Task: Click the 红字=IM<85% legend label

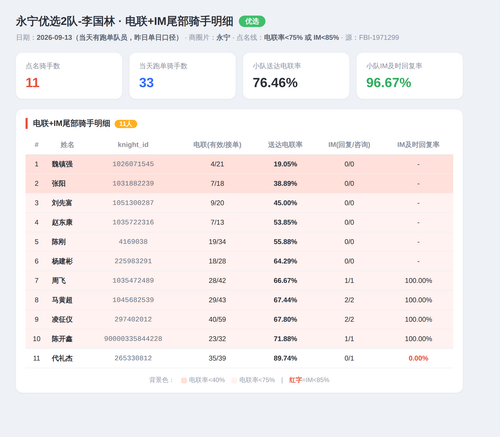Action: pos(309,380)
